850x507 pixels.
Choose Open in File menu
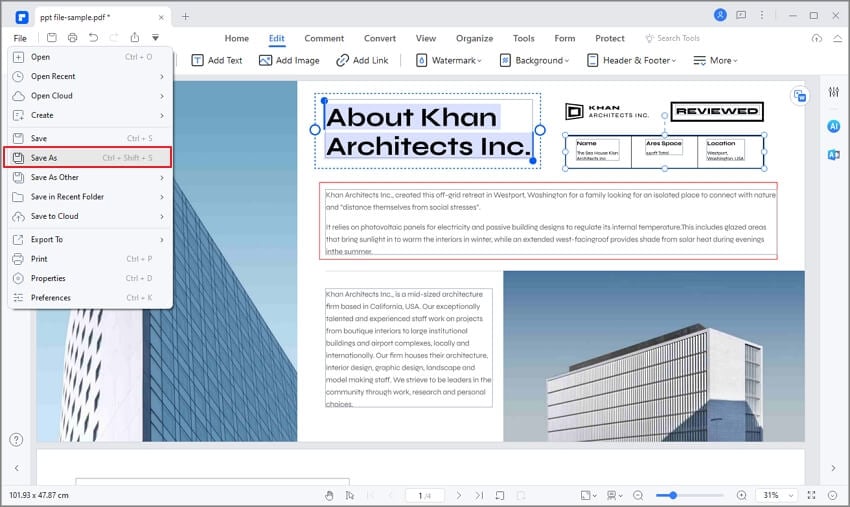coord(90,57)
